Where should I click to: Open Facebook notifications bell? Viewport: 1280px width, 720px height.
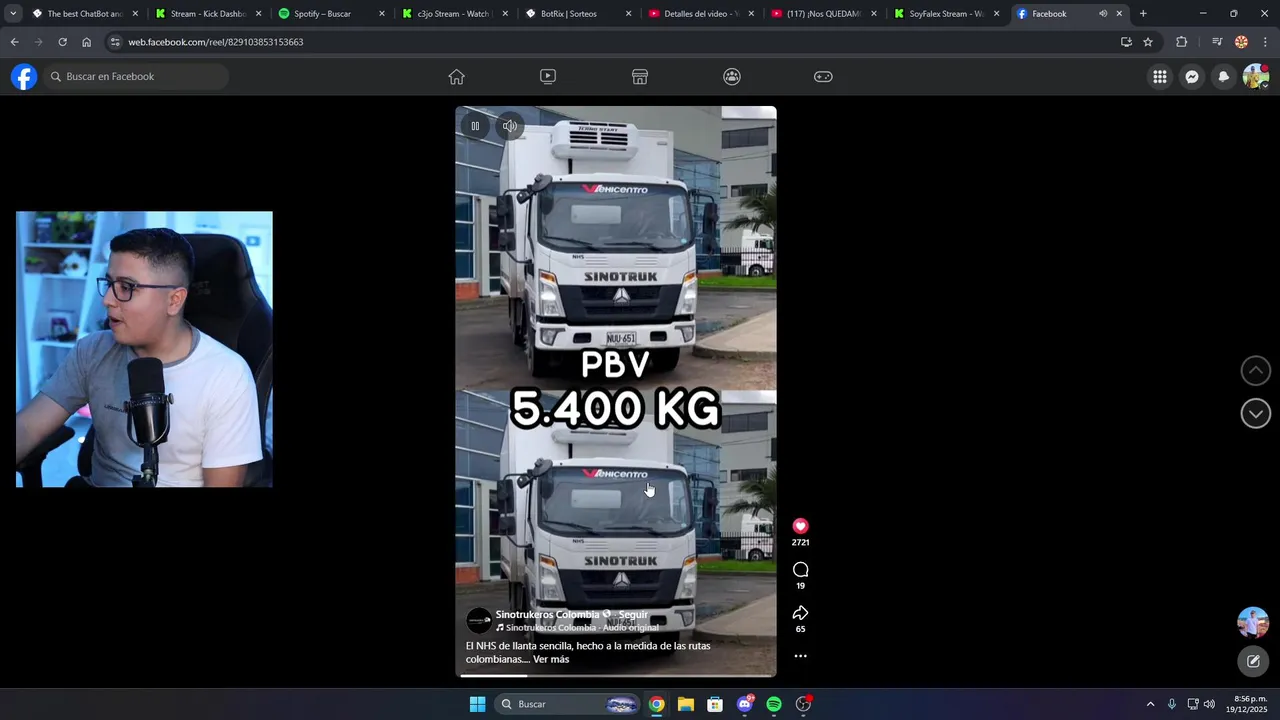1223,77
